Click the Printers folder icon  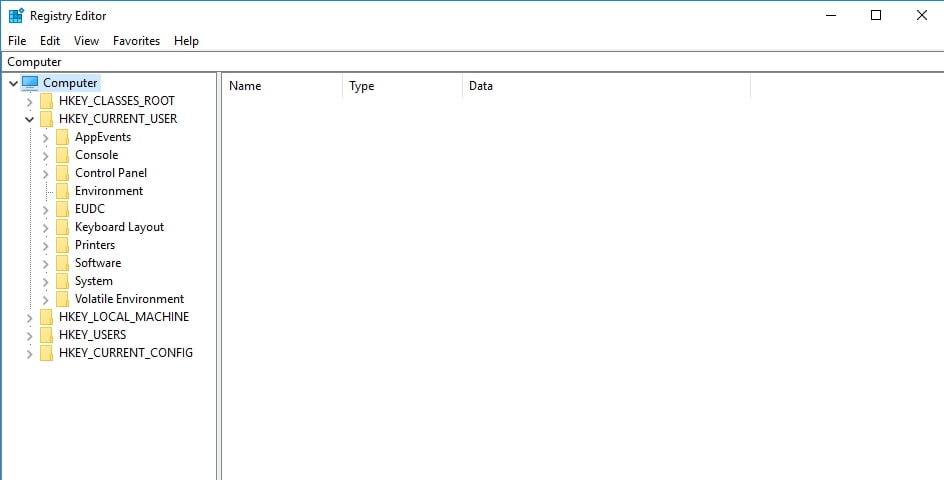(x=62, y=245)
